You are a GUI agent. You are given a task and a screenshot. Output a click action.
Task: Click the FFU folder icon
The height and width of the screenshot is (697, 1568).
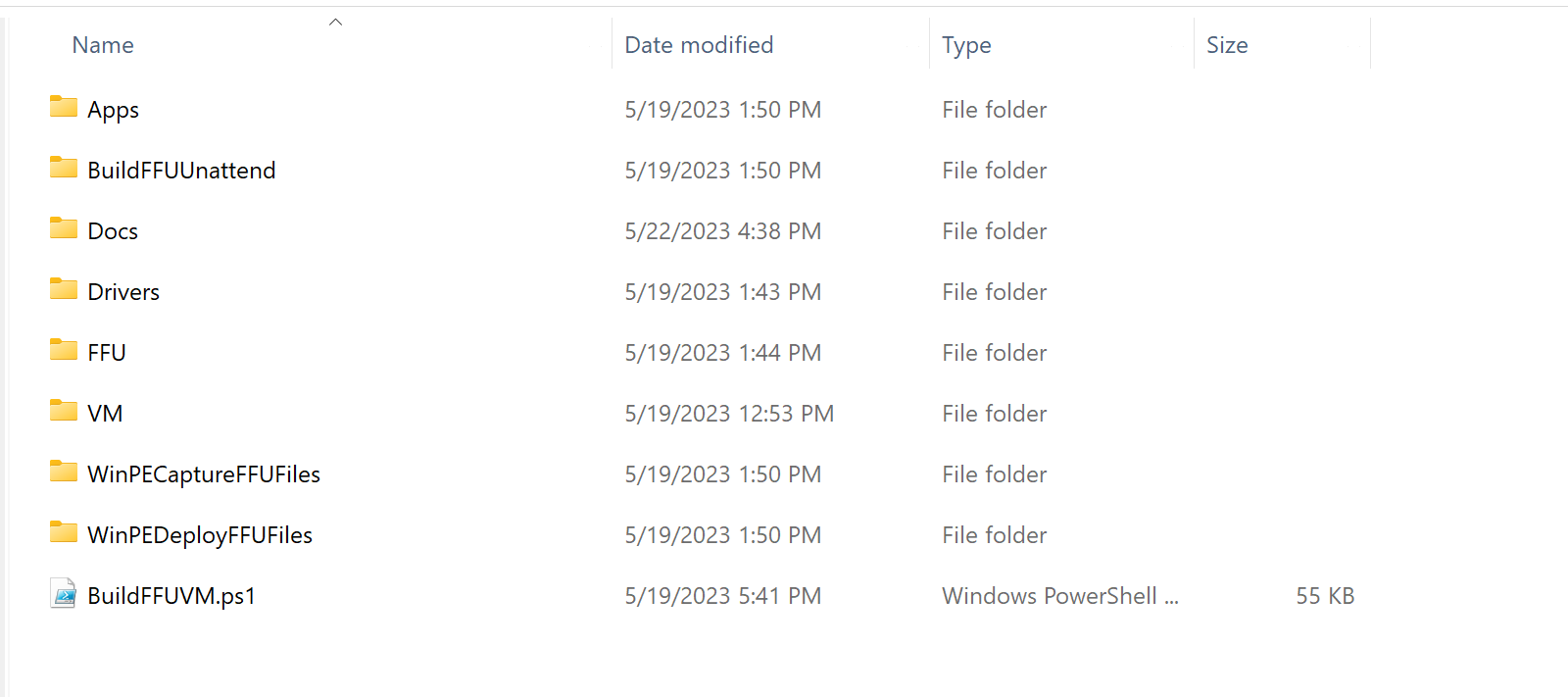62,352
